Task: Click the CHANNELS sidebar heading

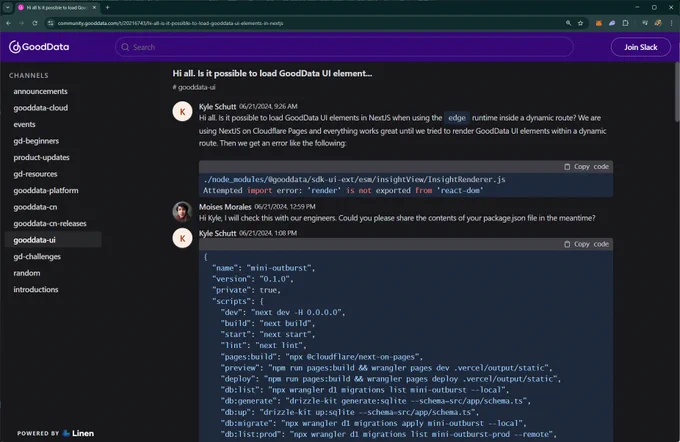Action: click(x=29, y=75)
